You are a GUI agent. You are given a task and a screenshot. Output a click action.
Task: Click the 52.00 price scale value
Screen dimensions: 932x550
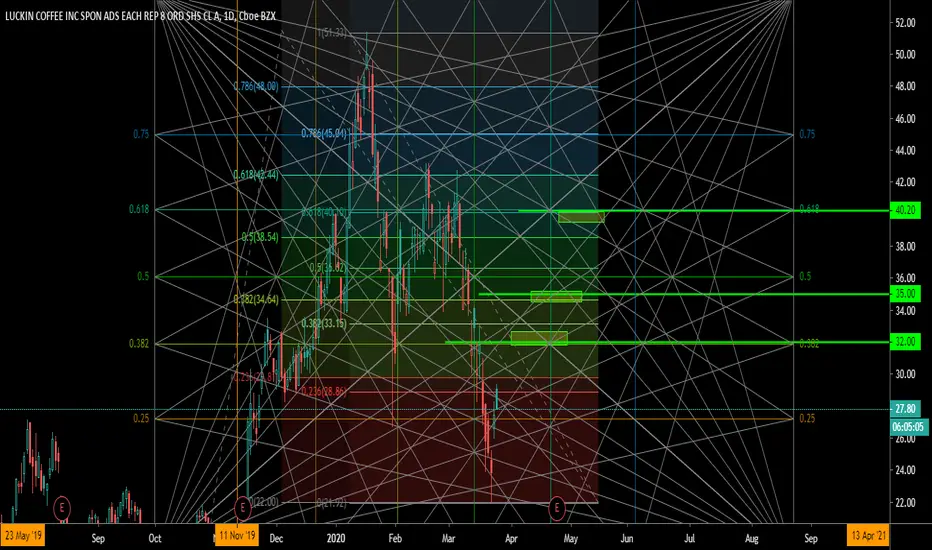pos(905,23)
